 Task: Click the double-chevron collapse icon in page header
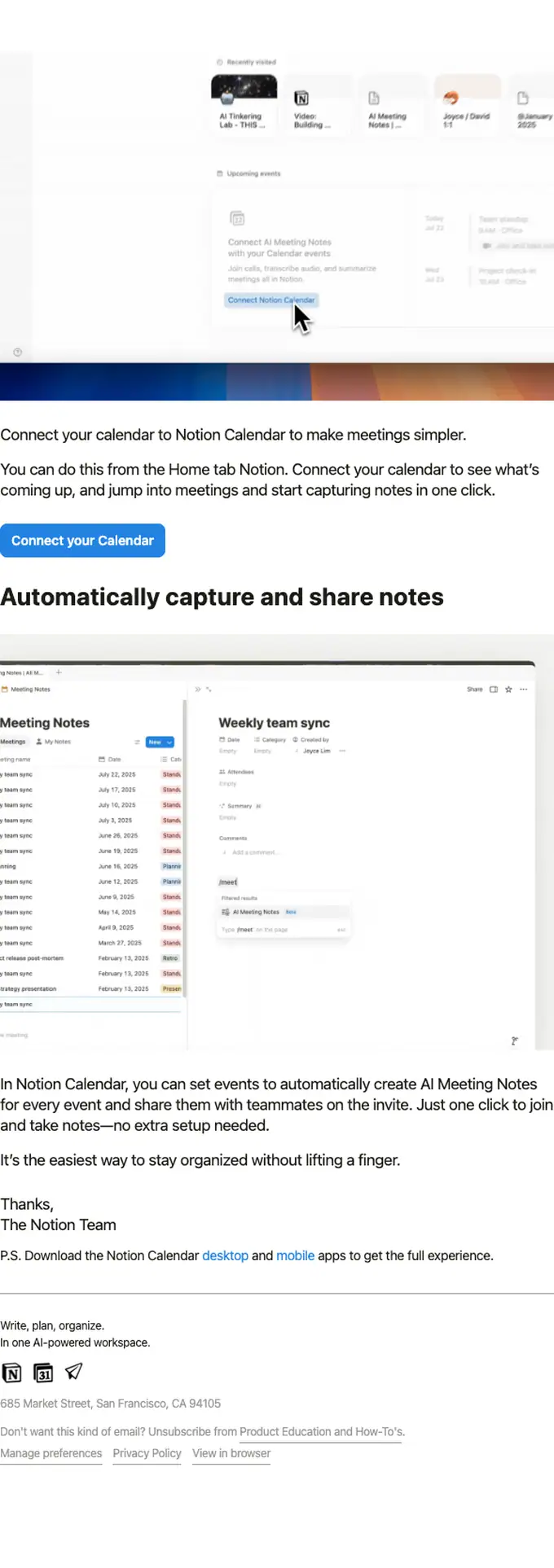tap(197, 689)
